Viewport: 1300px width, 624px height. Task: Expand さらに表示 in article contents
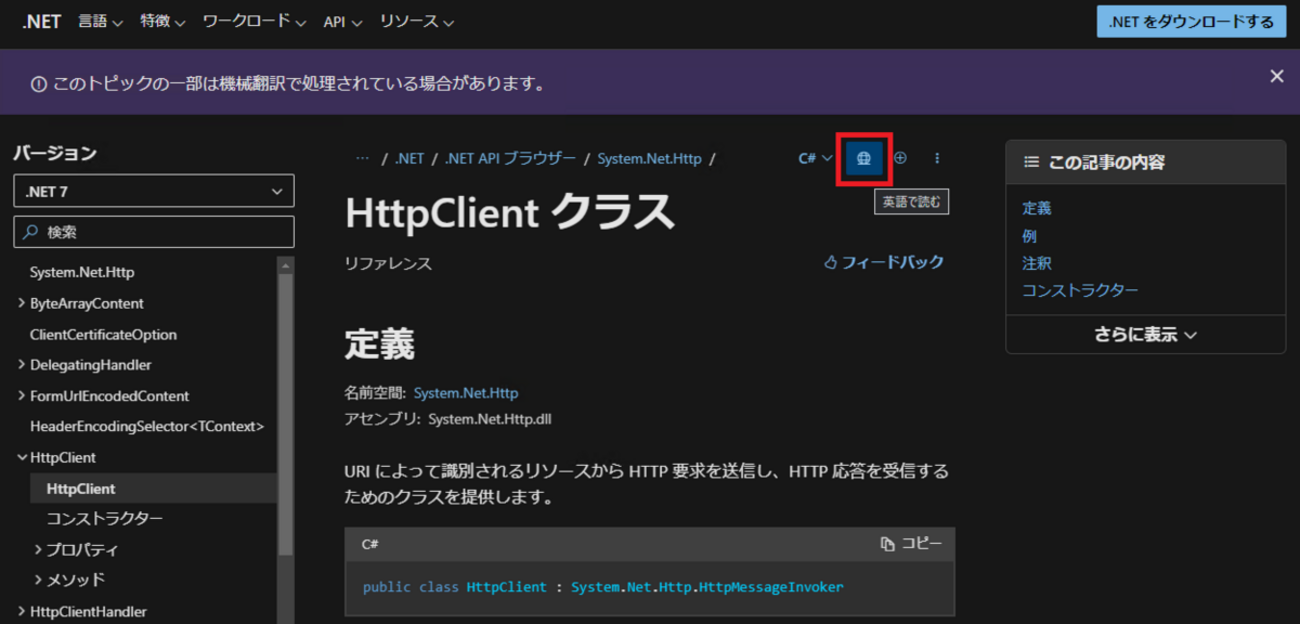[x=1145, y=335]
